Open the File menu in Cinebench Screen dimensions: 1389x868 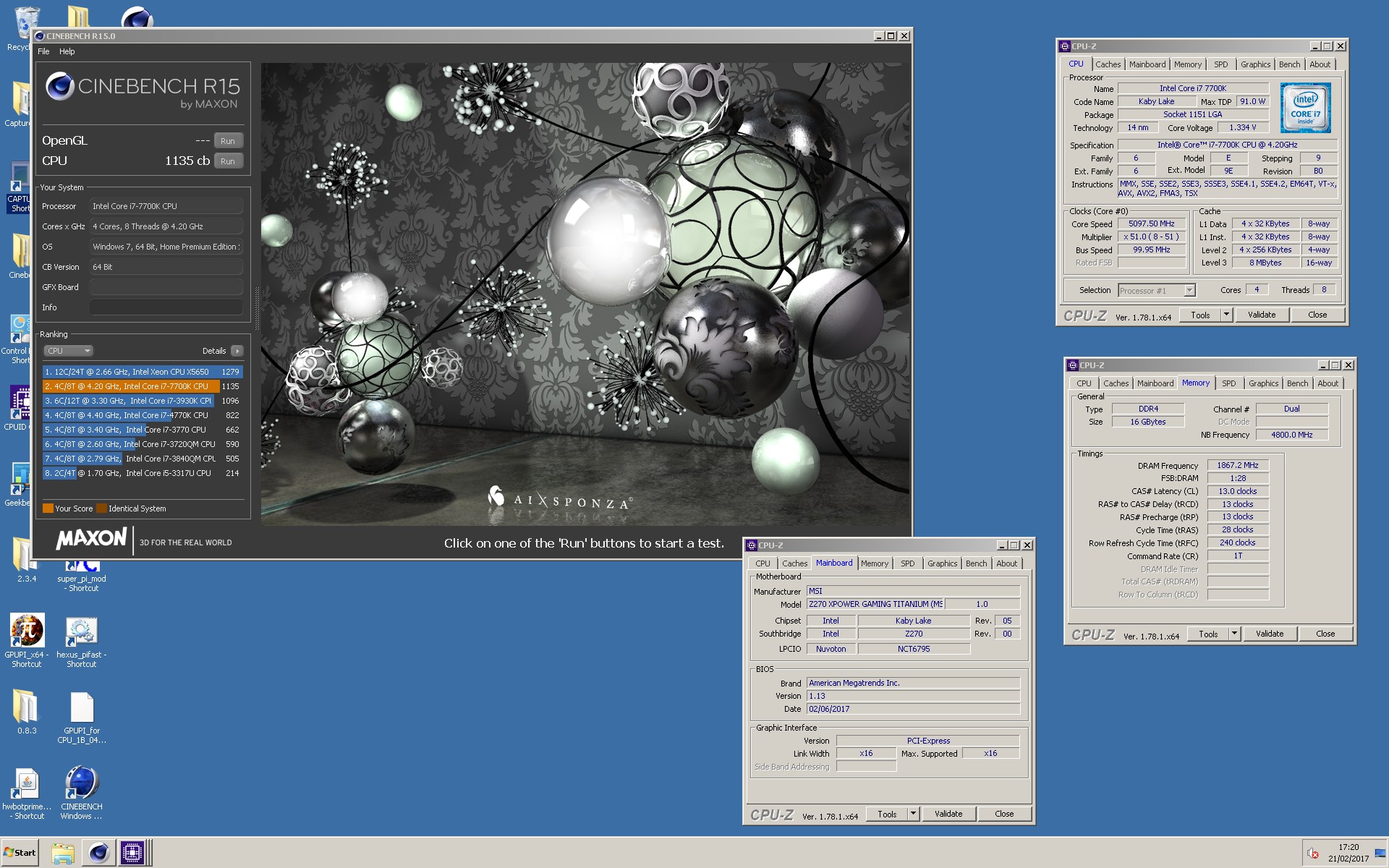43,51
